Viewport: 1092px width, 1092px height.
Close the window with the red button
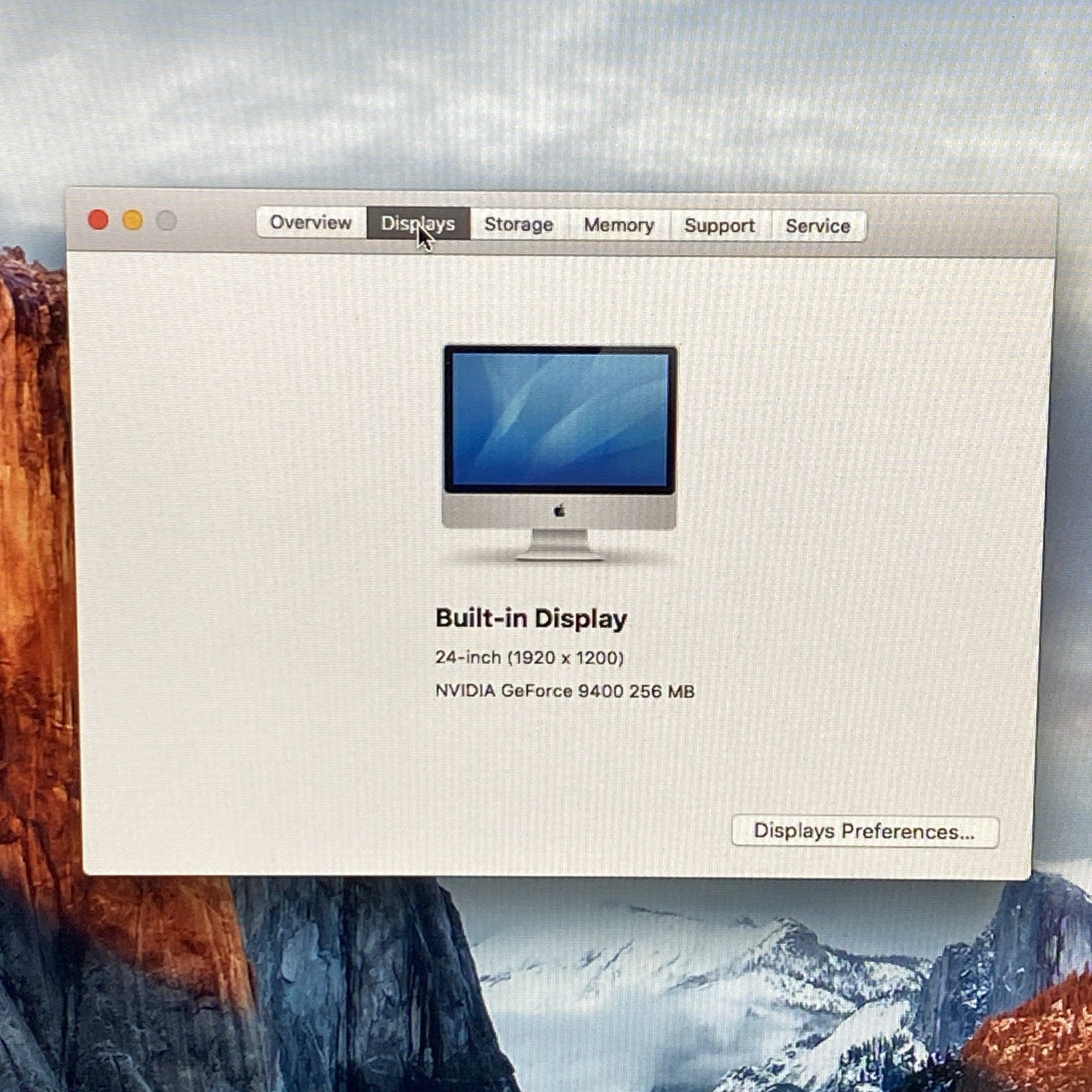[x=98, y=220]
